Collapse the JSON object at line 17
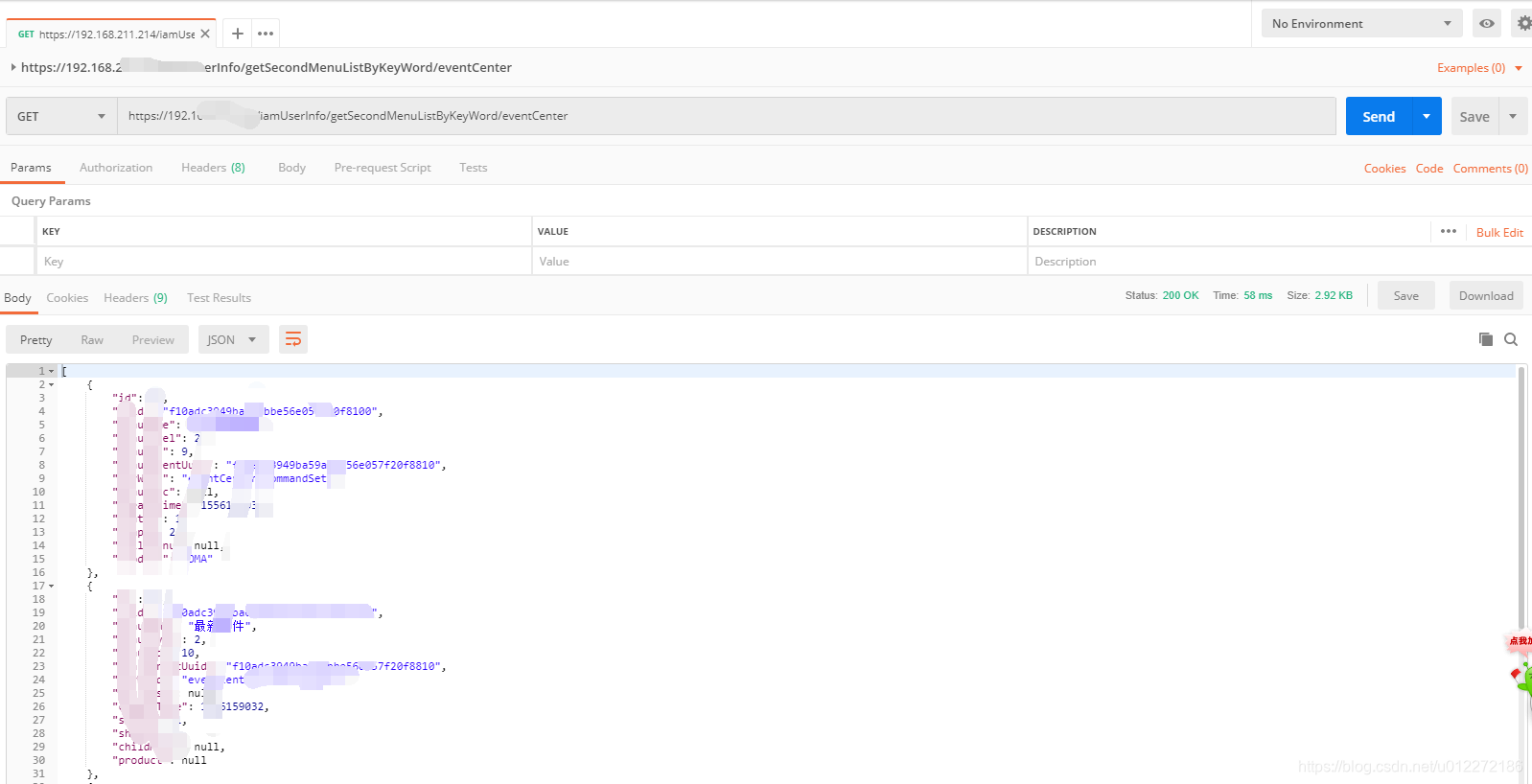The image size is (1532, 784). [52, 586]
